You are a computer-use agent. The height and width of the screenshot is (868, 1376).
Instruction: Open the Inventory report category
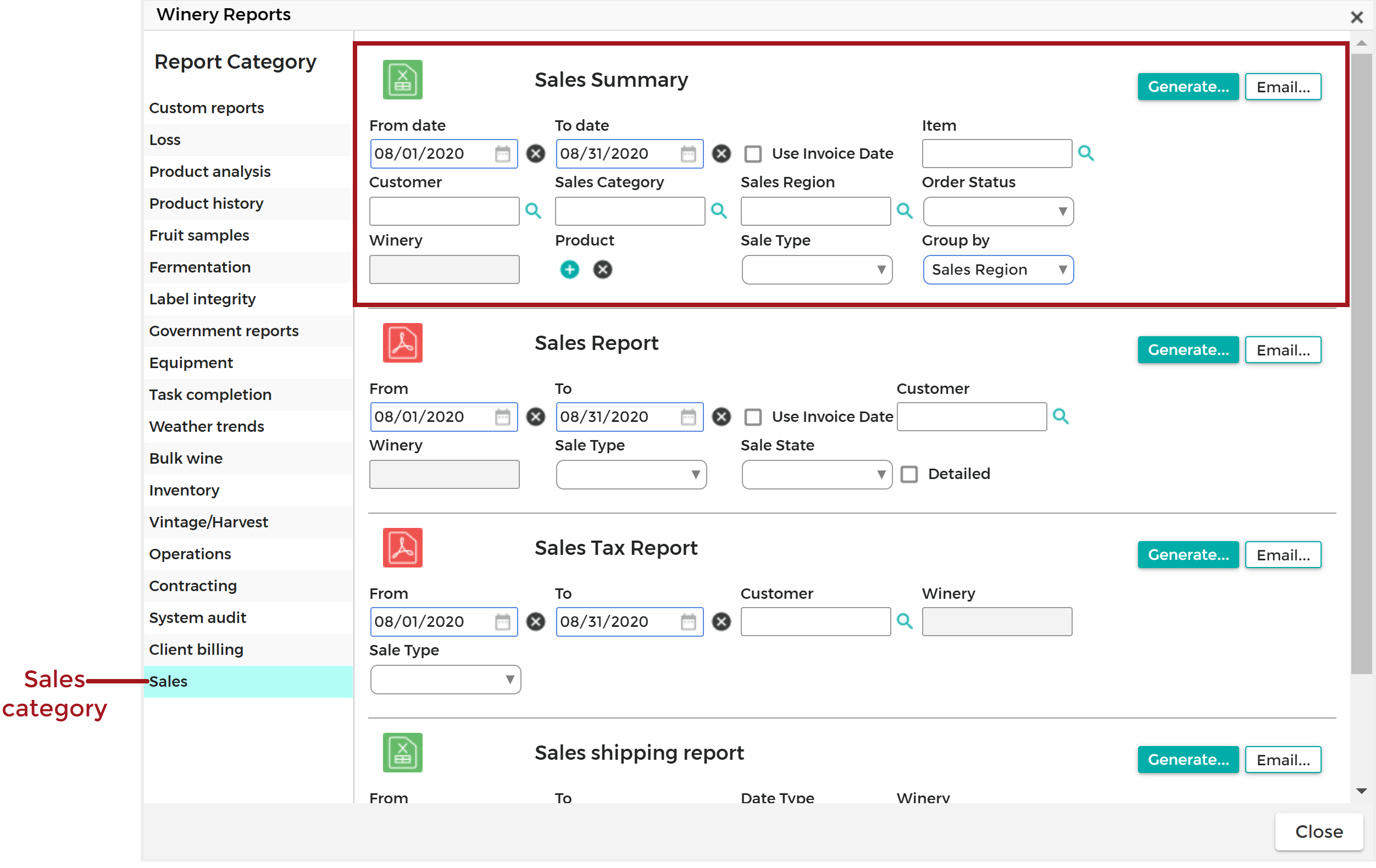[x=248, y=490]
